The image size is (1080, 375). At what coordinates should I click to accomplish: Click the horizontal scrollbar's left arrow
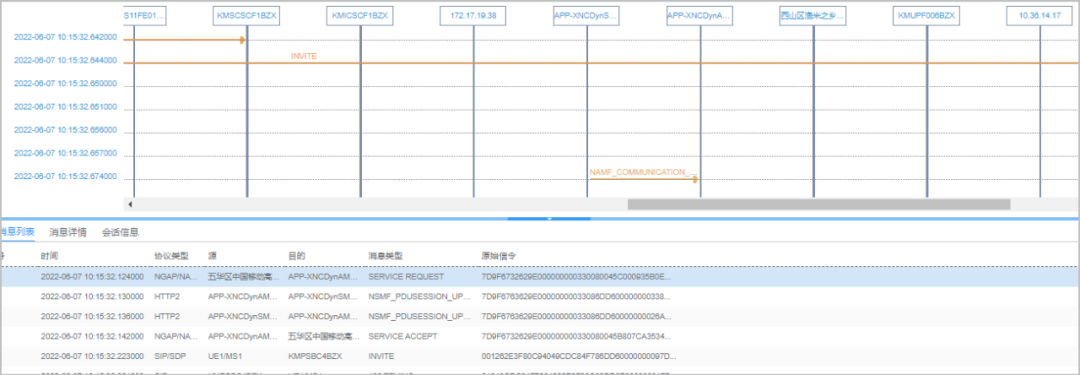[x=130, y=204]
